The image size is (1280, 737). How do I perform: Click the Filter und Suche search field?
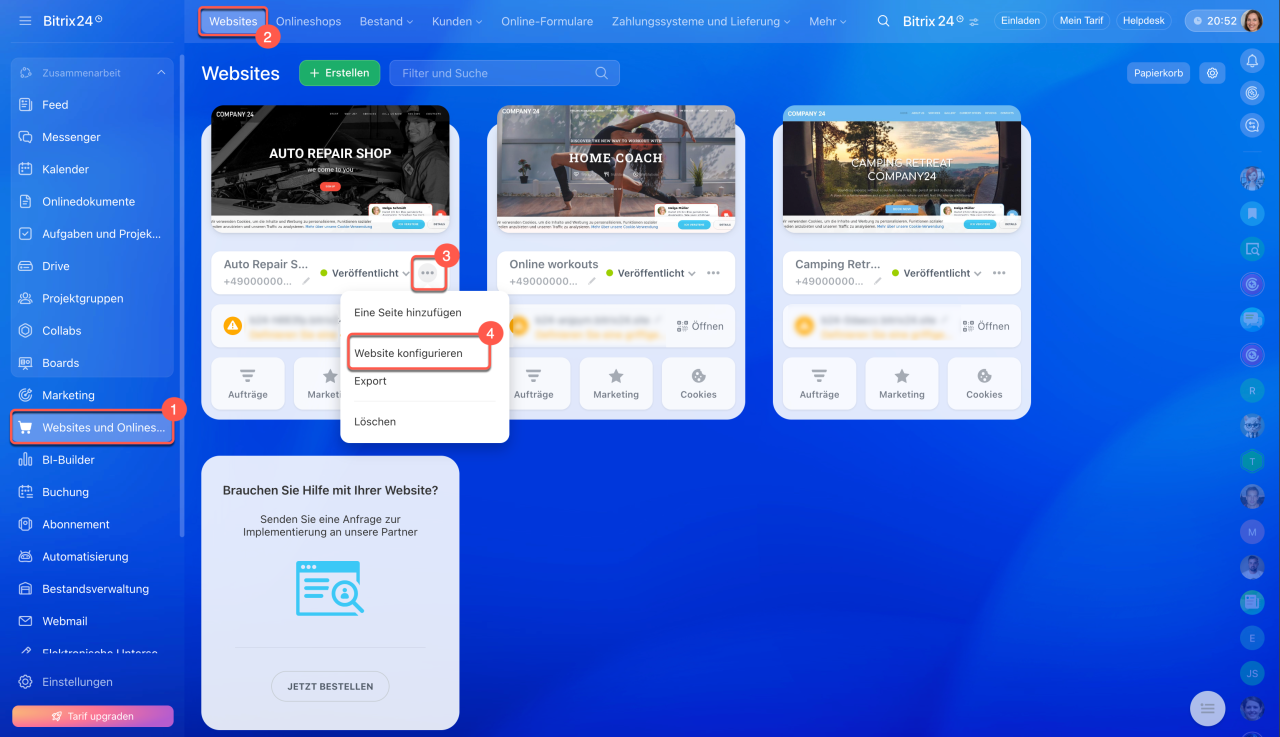495,73
